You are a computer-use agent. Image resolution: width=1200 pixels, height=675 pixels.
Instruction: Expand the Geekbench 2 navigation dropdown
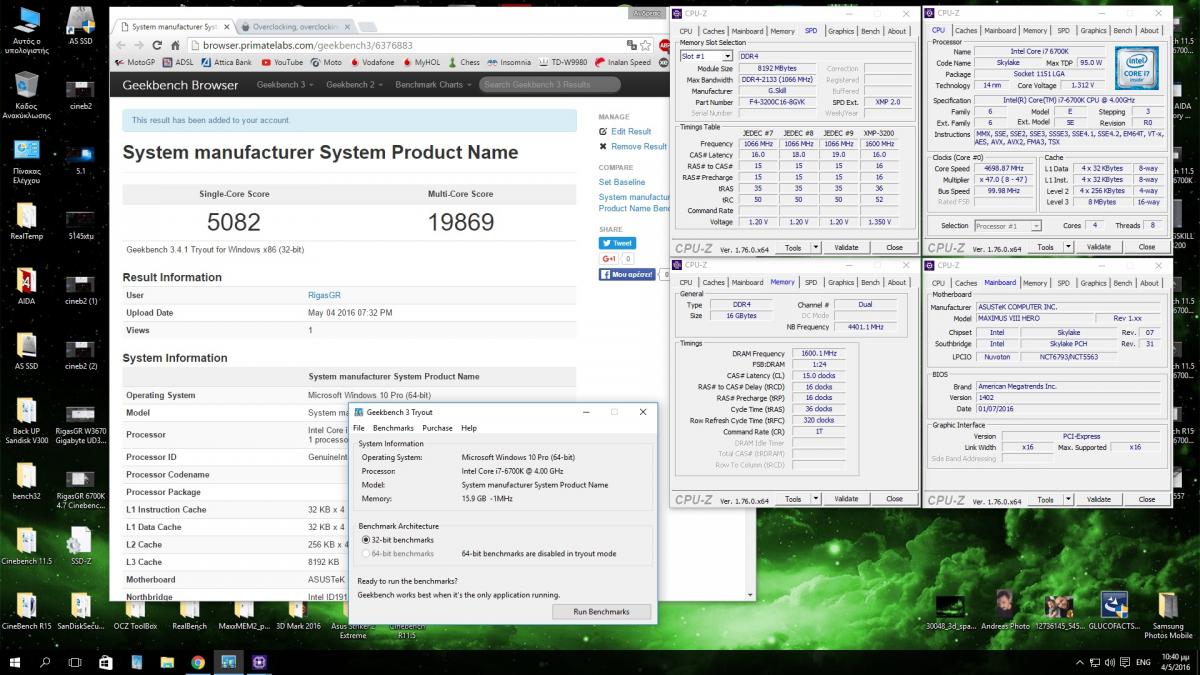353,85
